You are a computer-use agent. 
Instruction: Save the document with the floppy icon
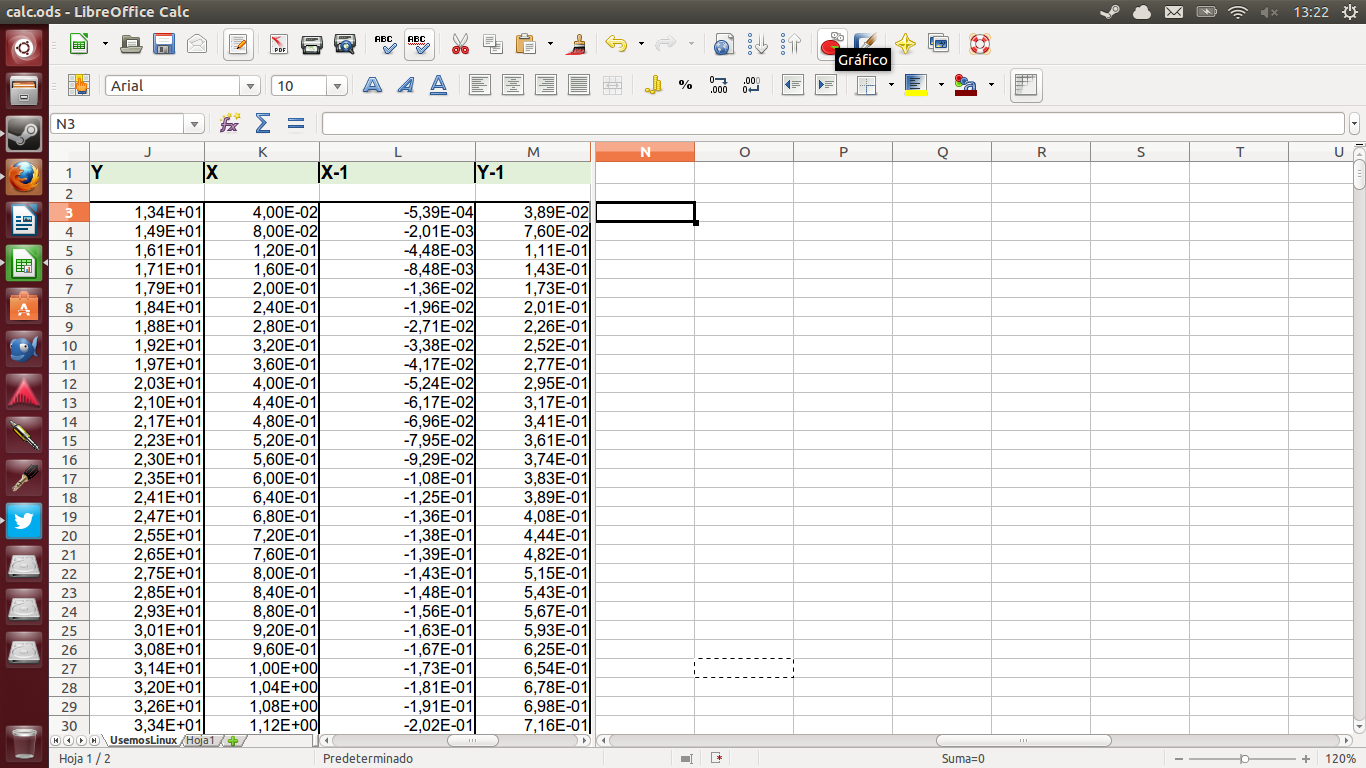coord(164,44)
